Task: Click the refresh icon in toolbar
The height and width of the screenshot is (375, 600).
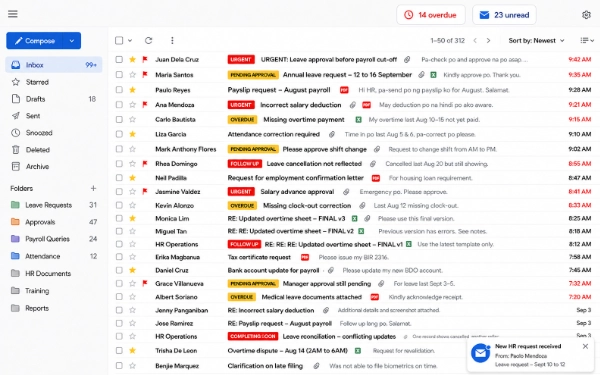Action: (x=148, y=41)
